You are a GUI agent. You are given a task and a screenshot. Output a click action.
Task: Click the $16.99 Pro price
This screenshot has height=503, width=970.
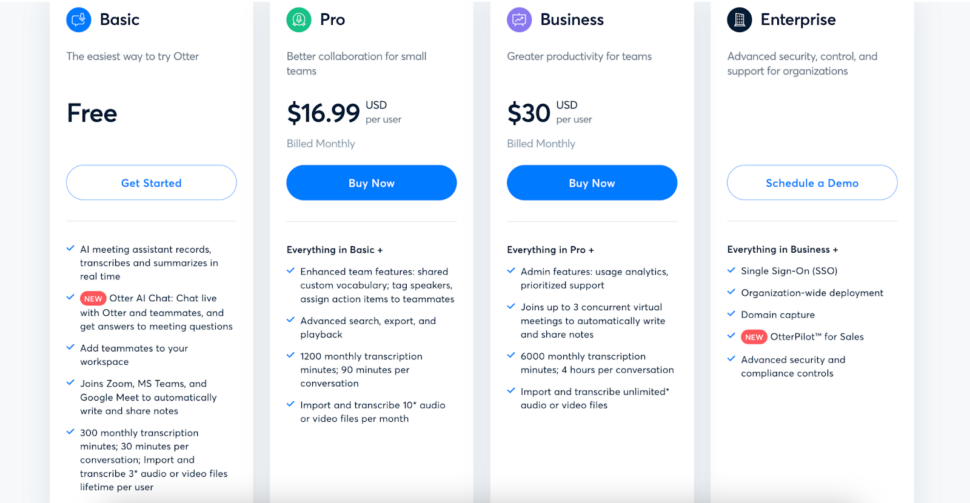[x=323, y=113]
